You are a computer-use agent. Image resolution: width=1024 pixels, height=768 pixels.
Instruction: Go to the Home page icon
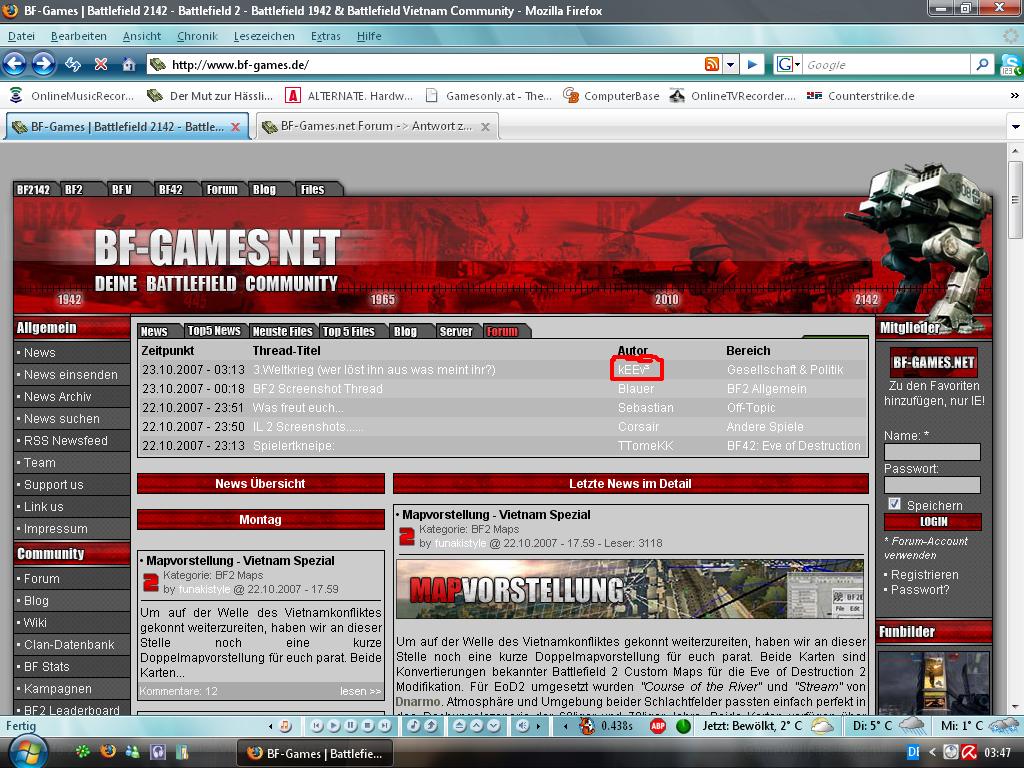[128, 64]
